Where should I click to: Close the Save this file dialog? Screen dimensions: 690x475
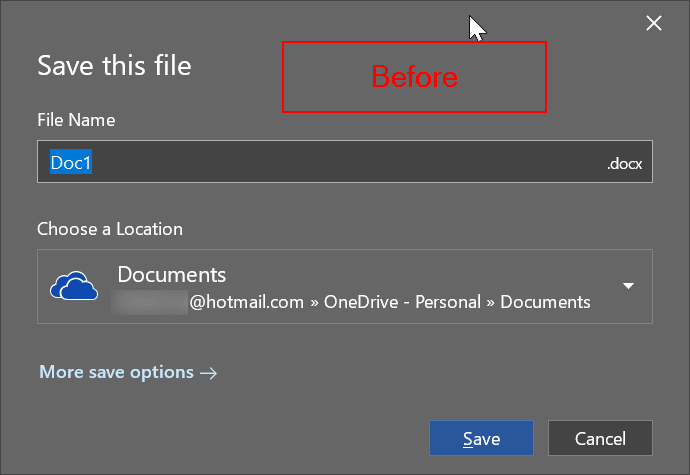tap(654, 23)
